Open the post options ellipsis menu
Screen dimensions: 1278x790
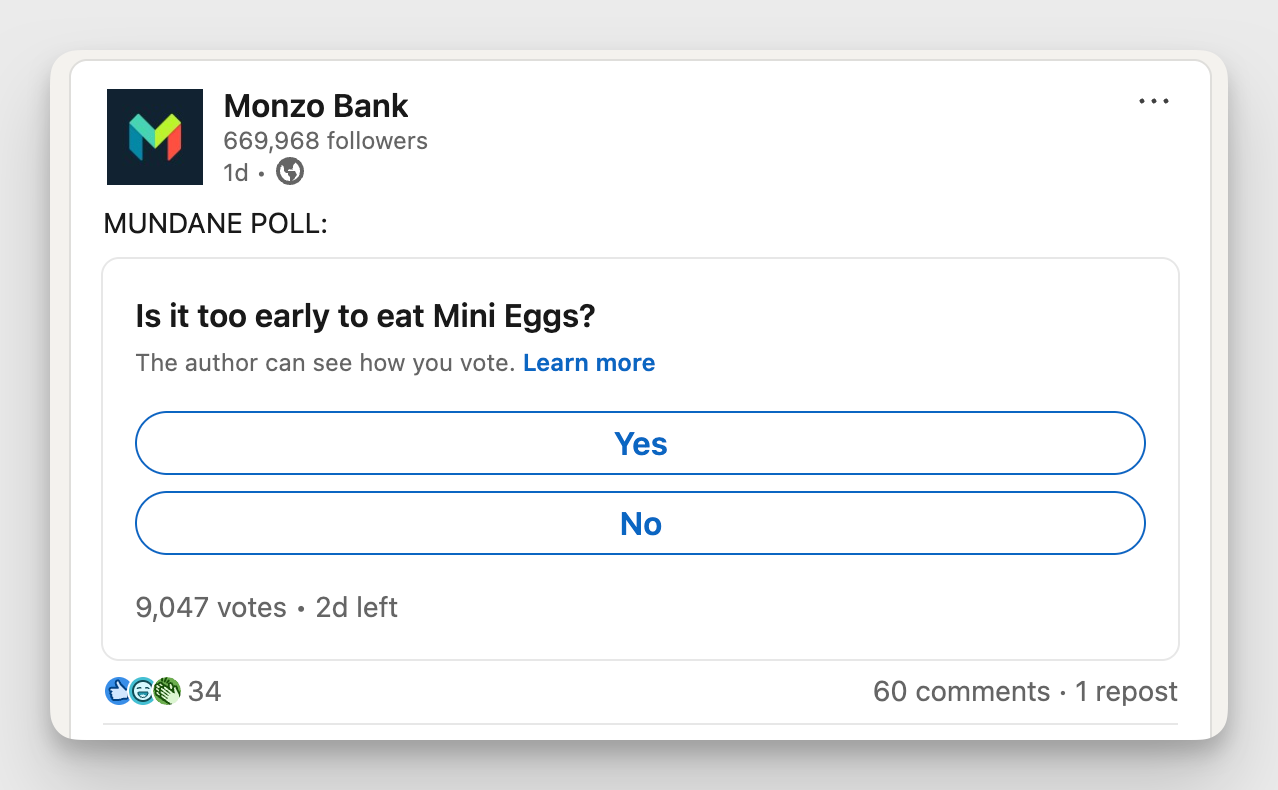tap(1154, 100)
